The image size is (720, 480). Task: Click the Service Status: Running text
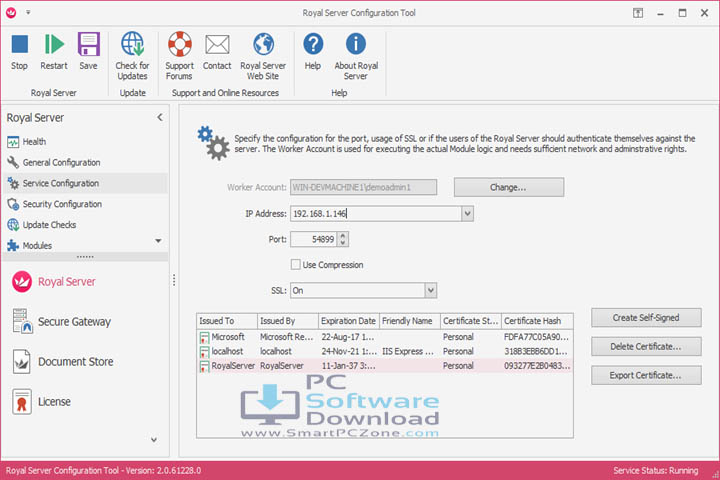tap(655, 470)
